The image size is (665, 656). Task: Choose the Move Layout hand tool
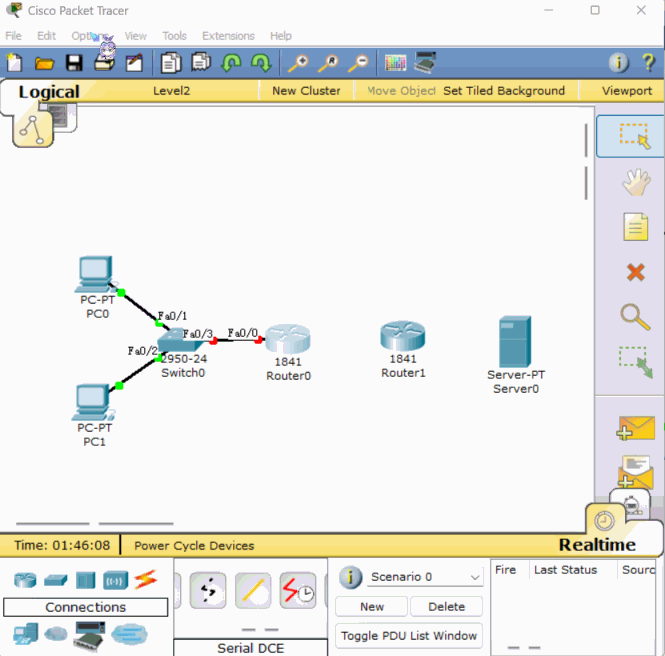click(x=636, y=182)
